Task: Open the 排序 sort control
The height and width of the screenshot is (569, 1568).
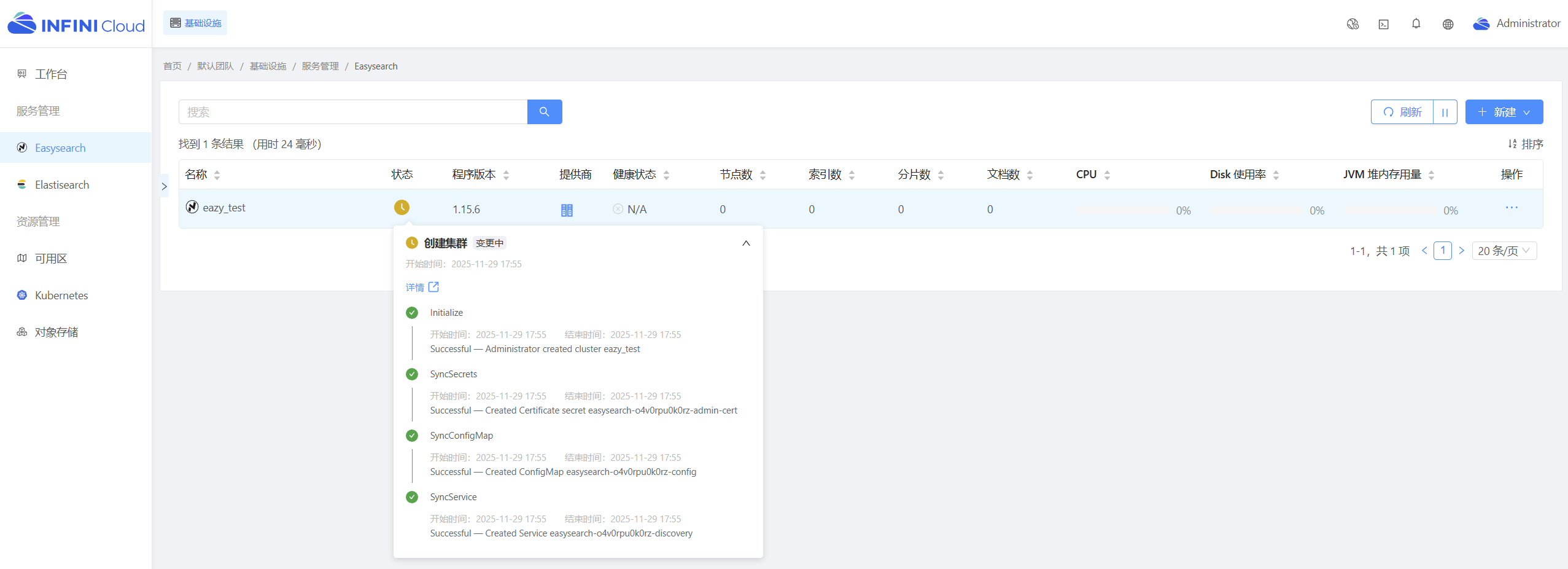Action: (1525, 144)
